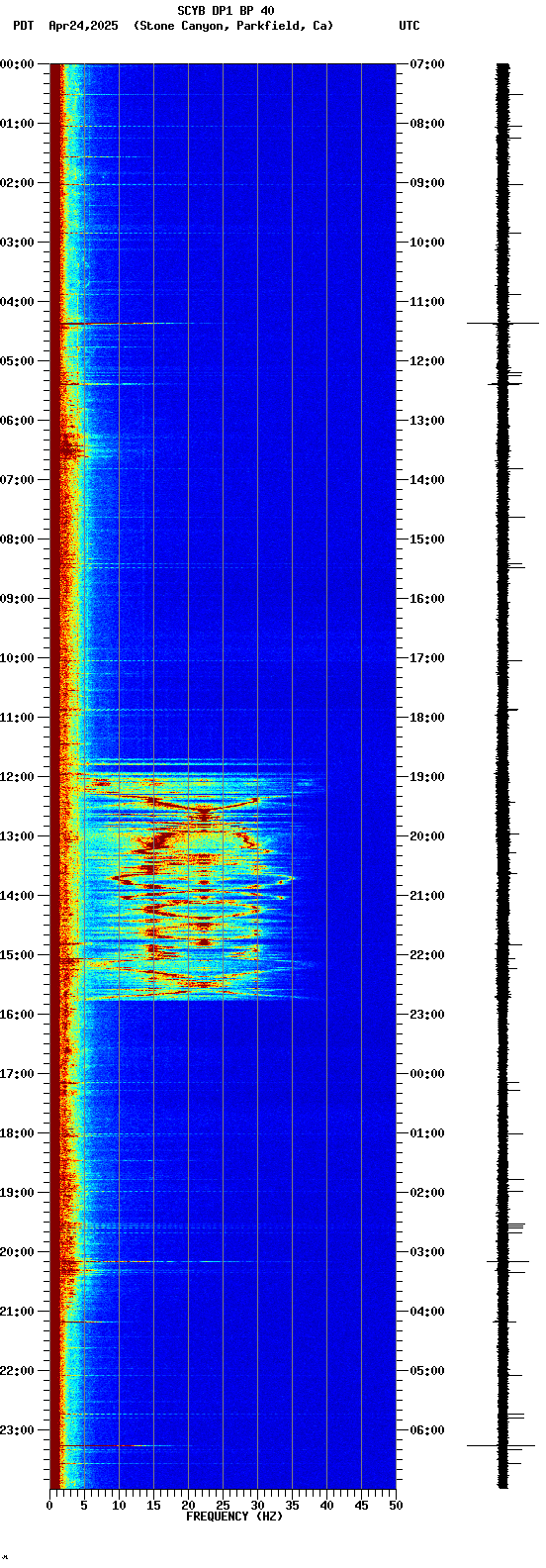Click the 11:00 UTC time label
The image size is (546, 1568).
(x=427, y=302)
